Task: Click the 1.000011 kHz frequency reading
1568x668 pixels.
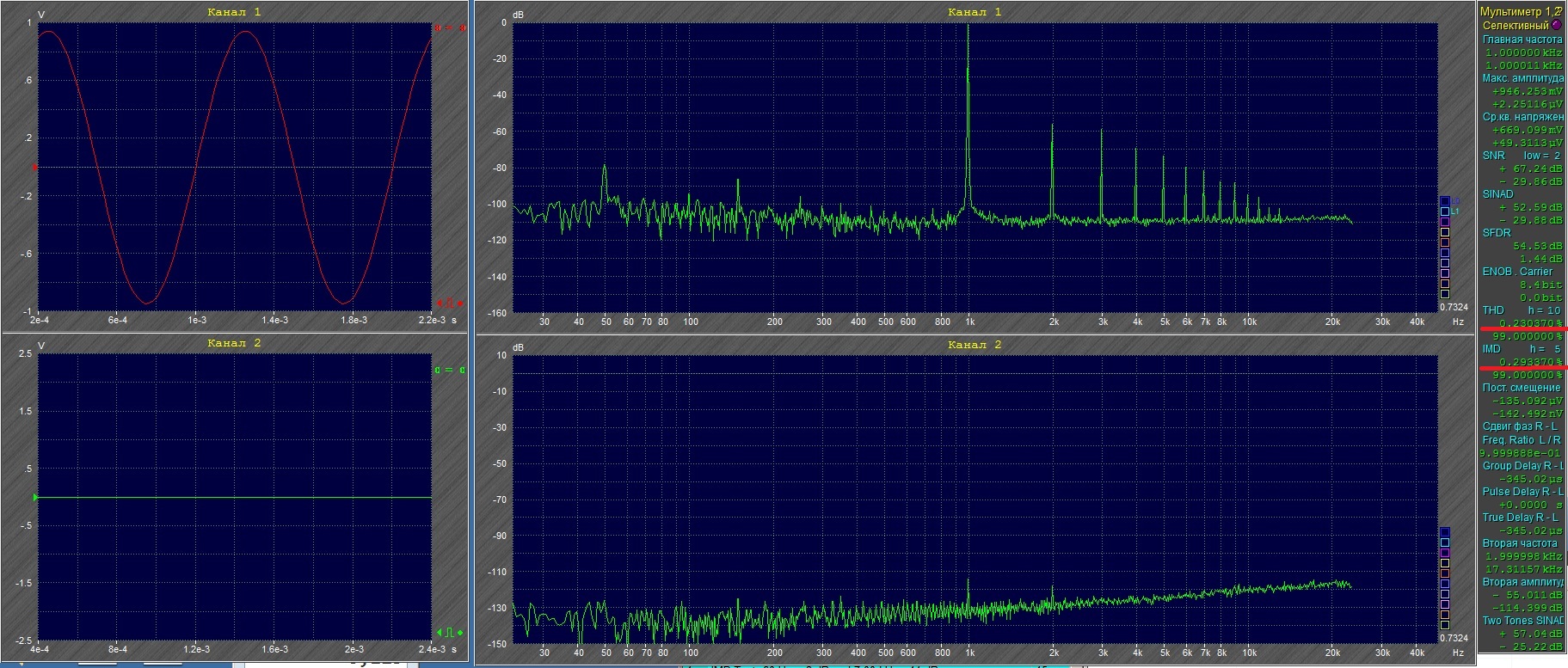Action: click(x=1523, y=65)
